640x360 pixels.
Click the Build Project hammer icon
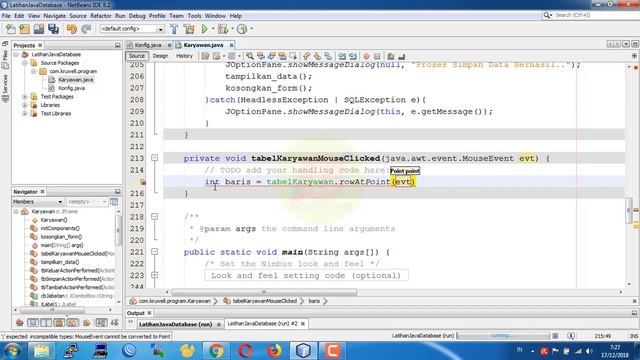[174, 29]
